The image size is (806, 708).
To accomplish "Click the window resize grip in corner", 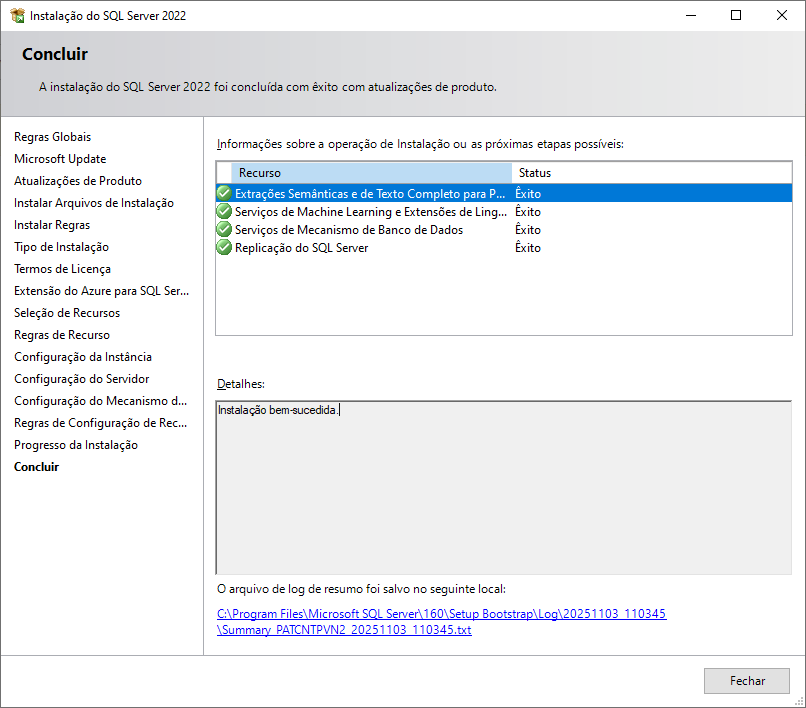I will pyautogui.click(x=800, y=702).
